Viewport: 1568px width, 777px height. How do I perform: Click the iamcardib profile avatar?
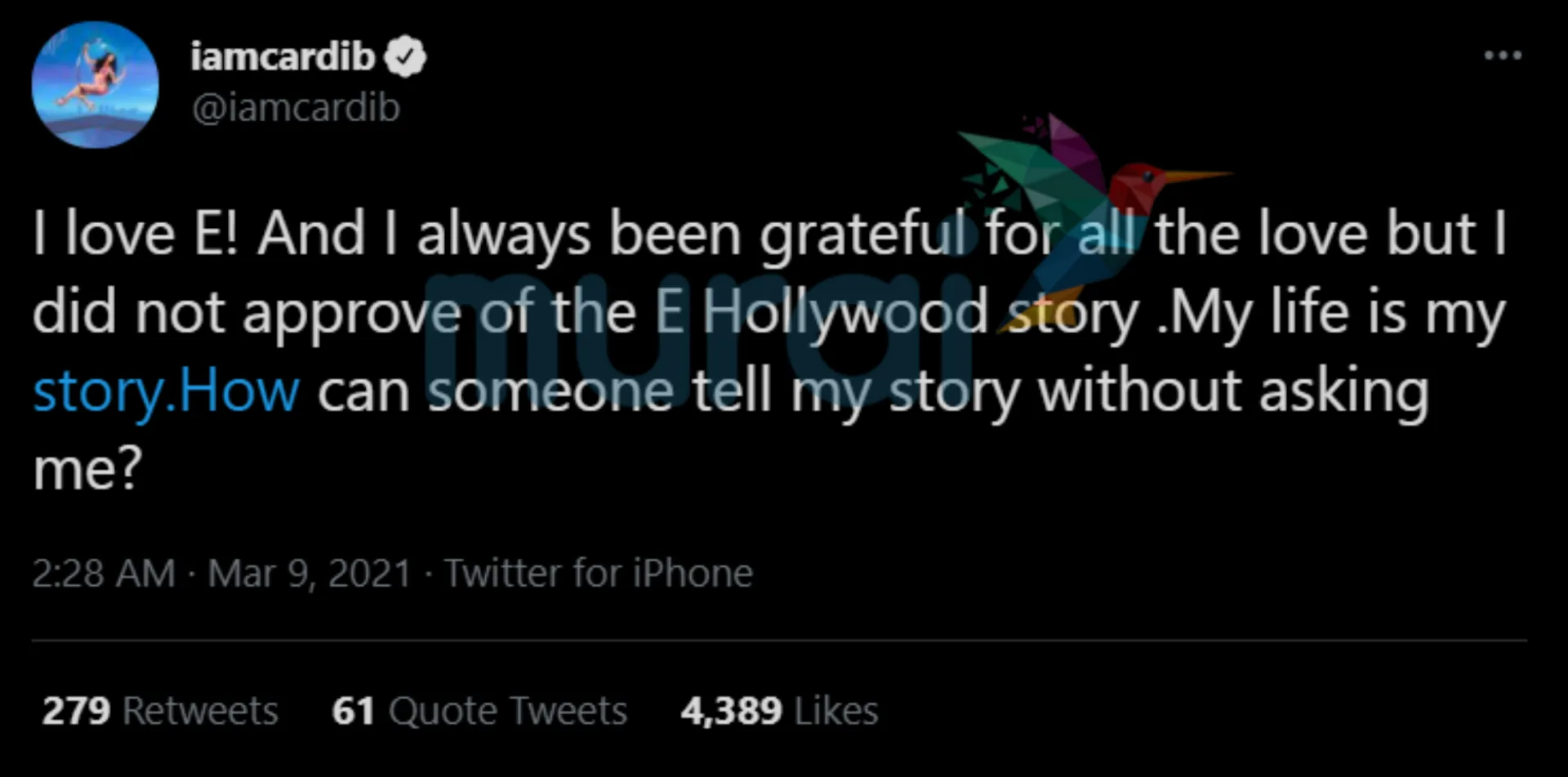[x=95, y=86]
